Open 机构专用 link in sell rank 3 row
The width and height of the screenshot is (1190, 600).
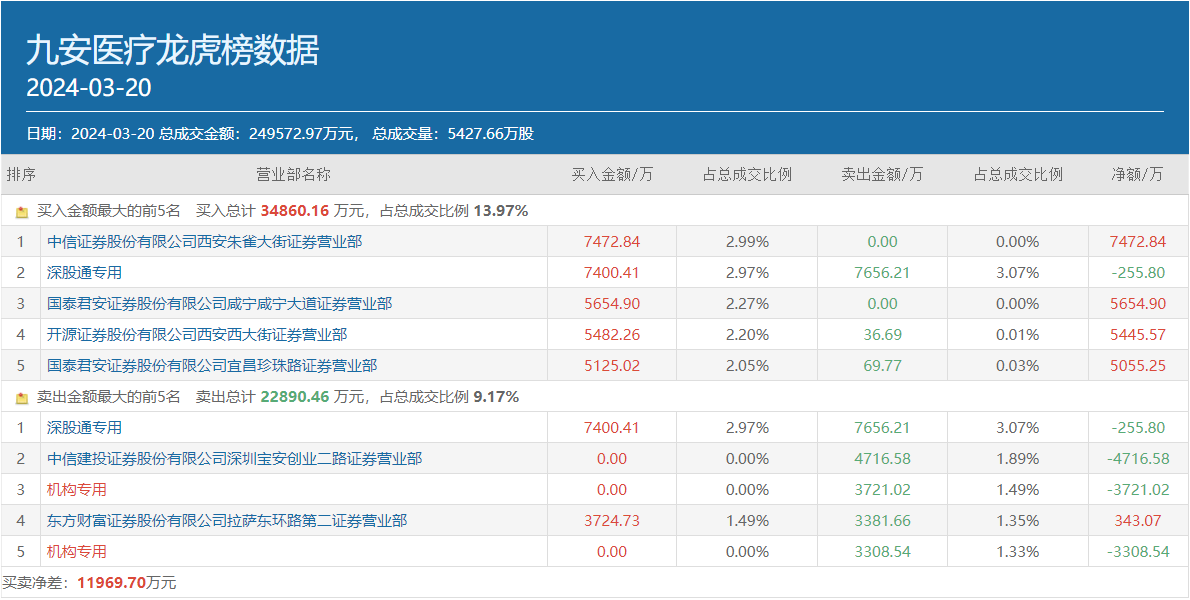(x=77, y=490)
